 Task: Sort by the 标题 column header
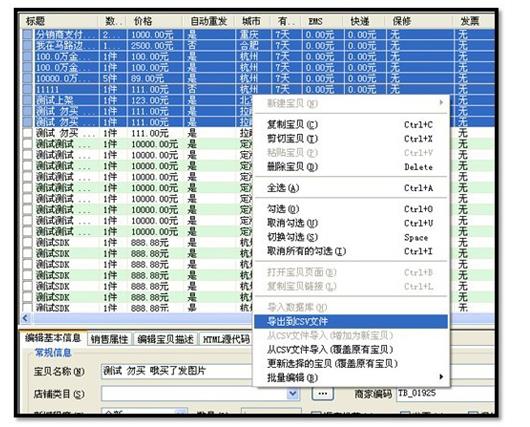[x=60, y=21]
